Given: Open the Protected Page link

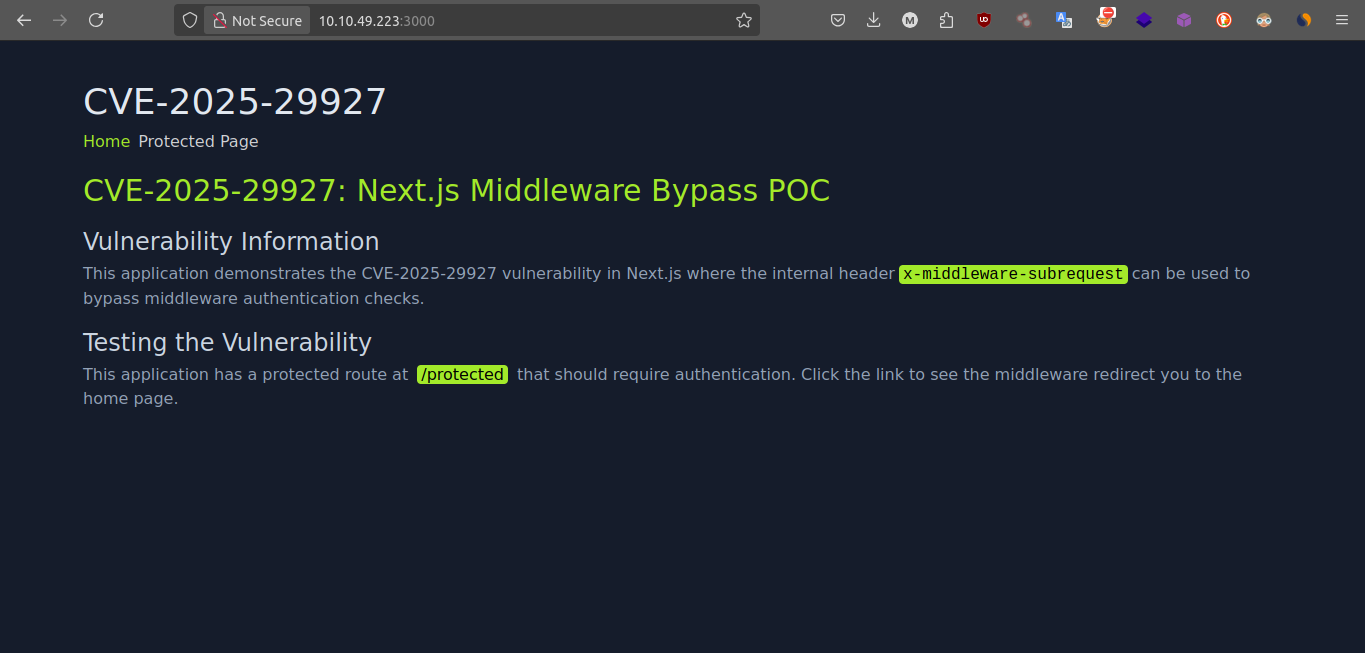Looking at the screenshot, I should (198, 141).
